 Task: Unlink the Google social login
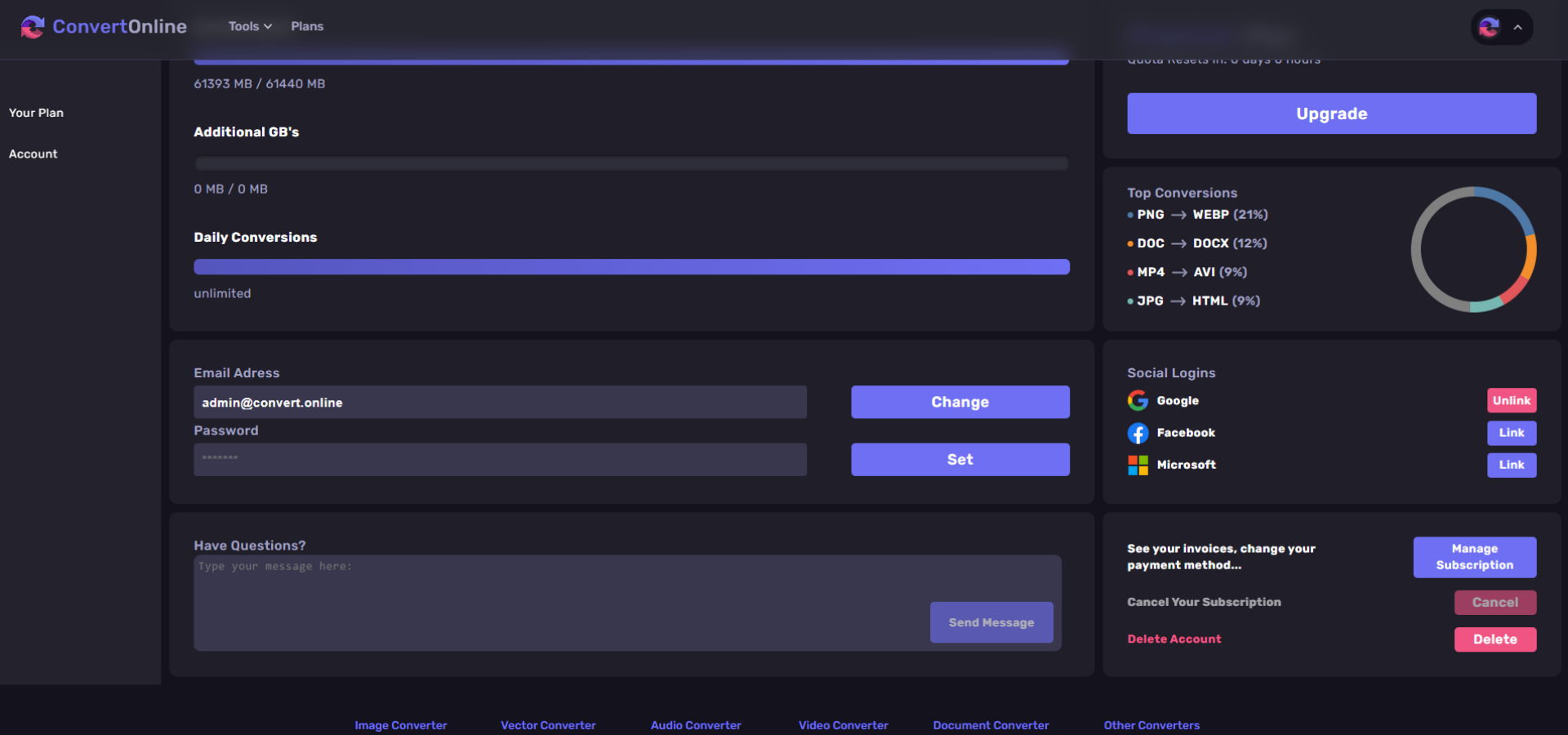[x=1511, y=400]
